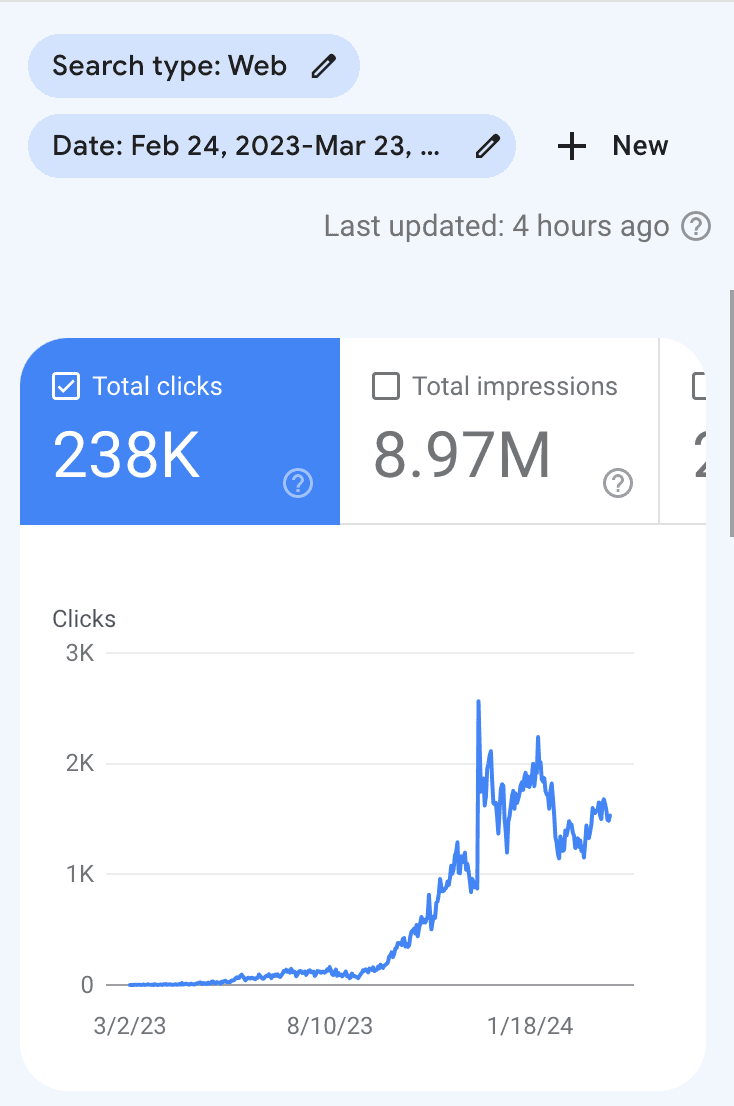Viewport: 734px width, 1106px height.
Task: Click the 1/18/24 axis label on the chart
Action: coord(529,1025)
